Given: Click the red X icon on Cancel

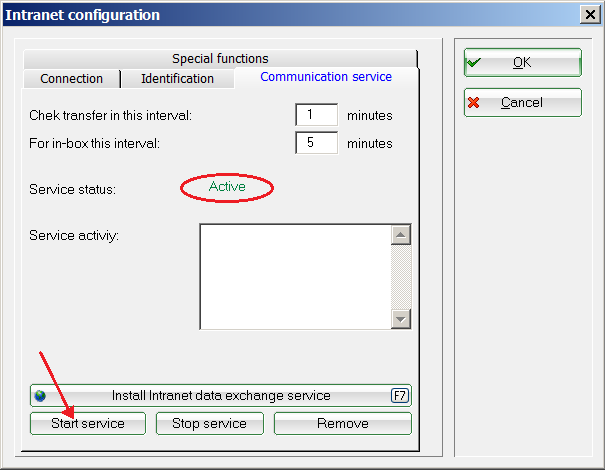Looking at the screenshot, I should click(473, 102).
